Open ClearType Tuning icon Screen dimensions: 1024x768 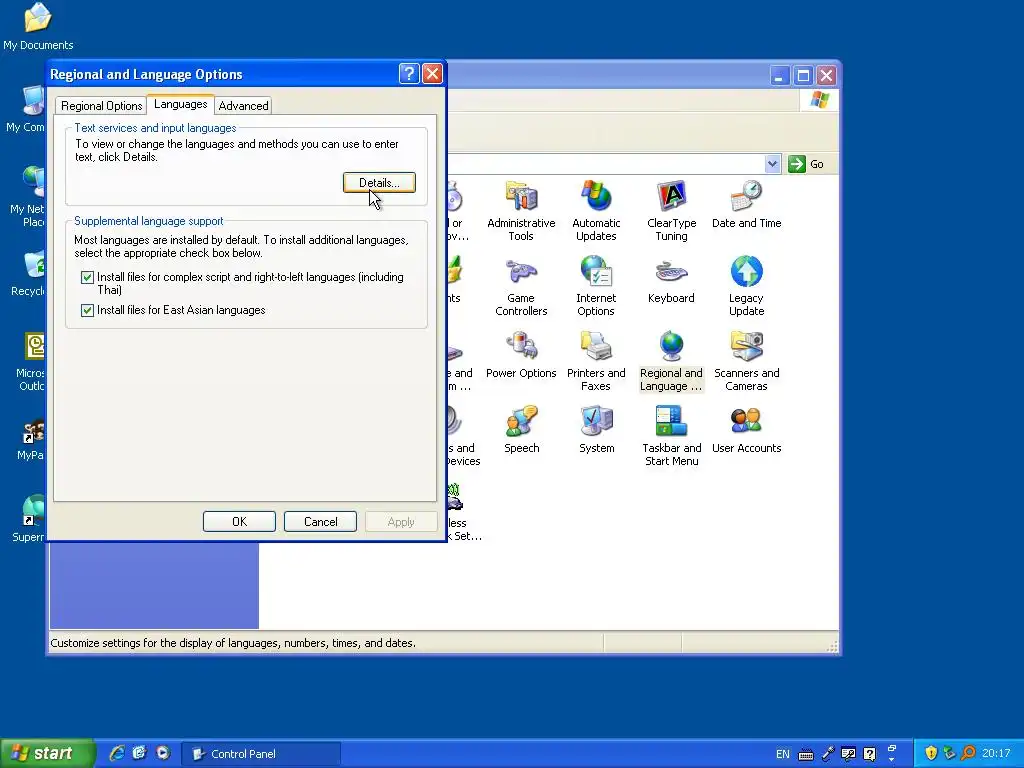tap(671, 210)
